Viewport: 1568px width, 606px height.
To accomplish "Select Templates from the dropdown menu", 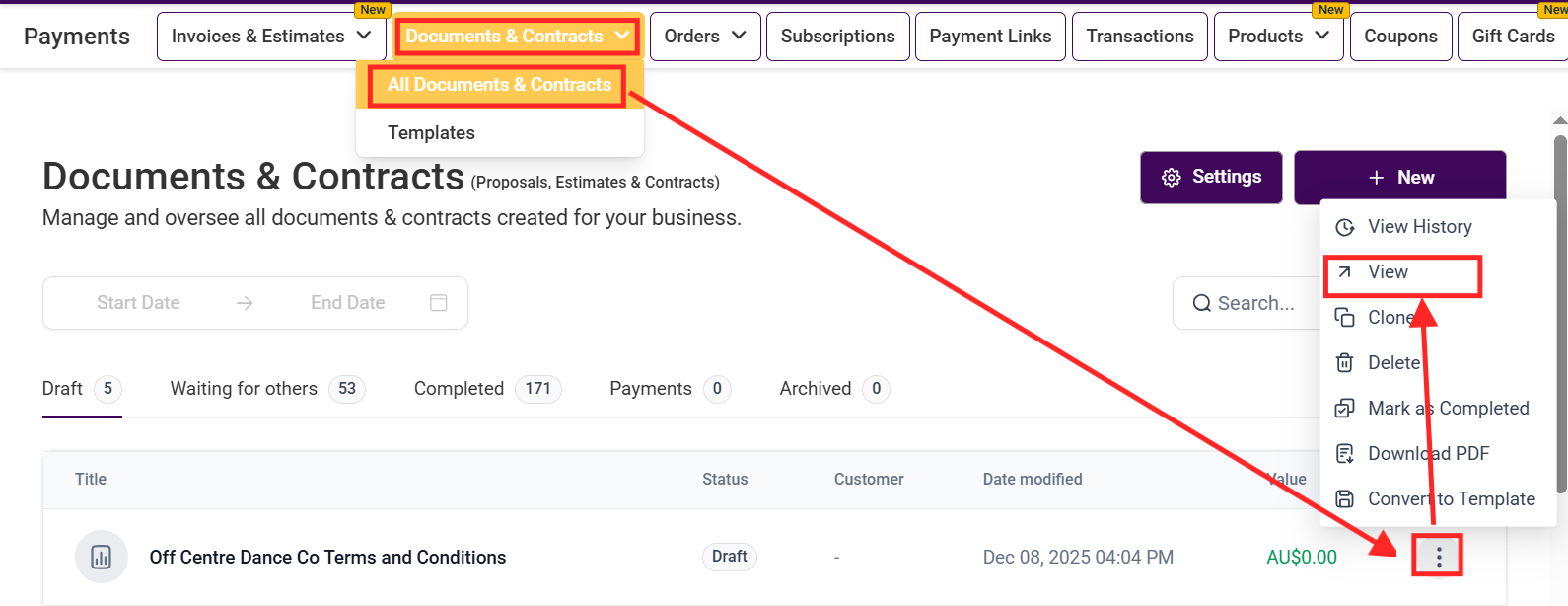I will tap(431, 132).
